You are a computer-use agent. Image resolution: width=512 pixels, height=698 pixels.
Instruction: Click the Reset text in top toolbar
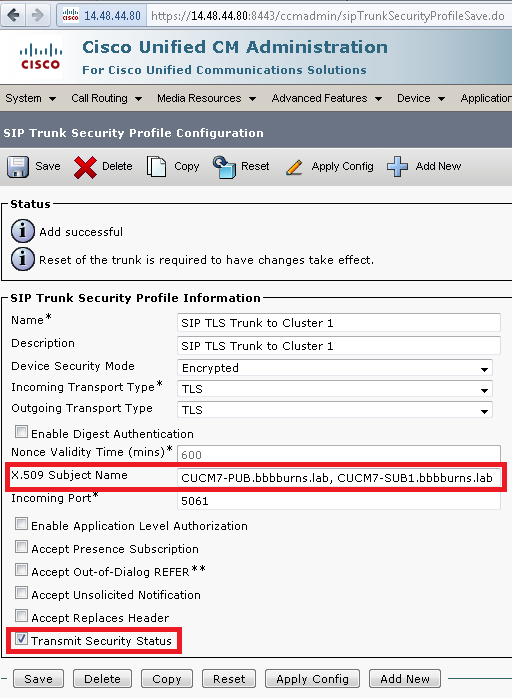[x=255, y=166]
